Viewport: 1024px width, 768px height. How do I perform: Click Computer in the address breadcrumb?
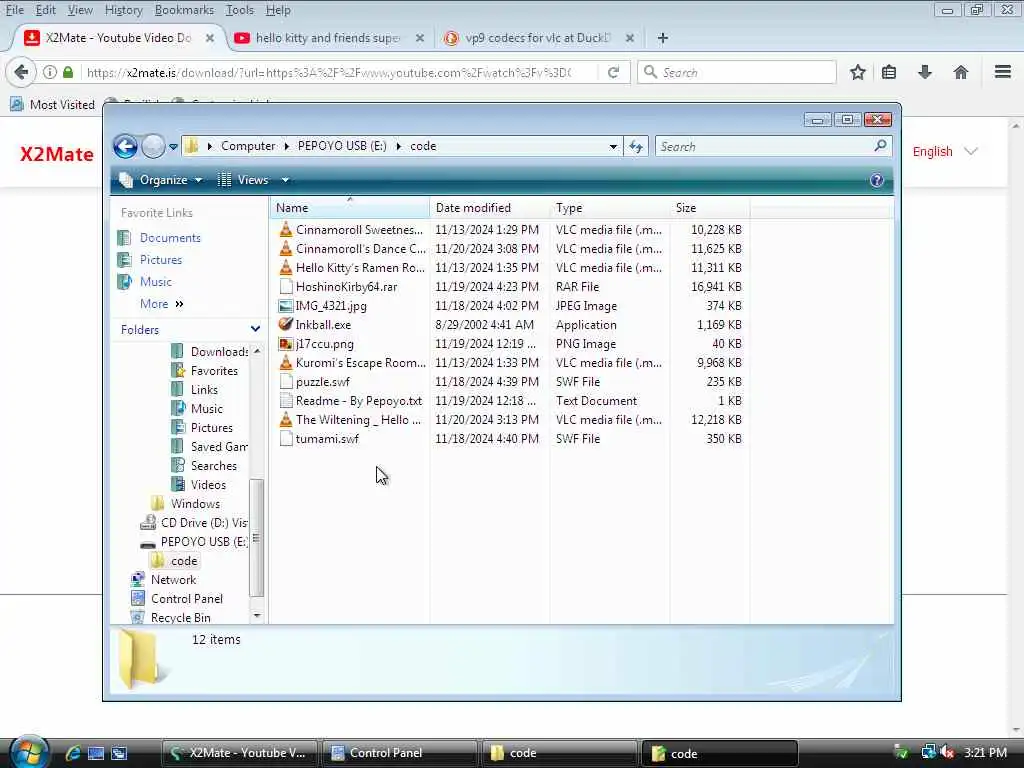coord(248,146)
